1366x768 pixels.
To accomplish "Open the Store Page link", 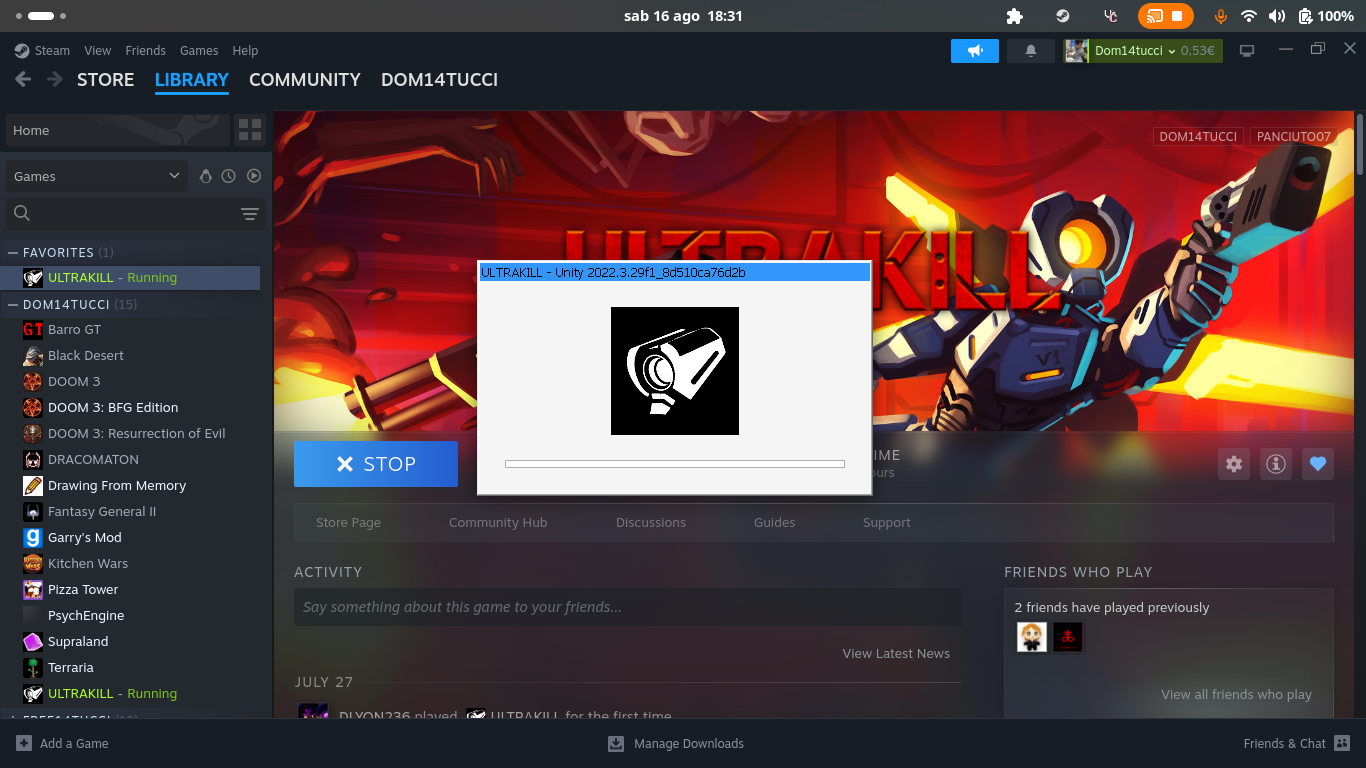I will 348,523.
